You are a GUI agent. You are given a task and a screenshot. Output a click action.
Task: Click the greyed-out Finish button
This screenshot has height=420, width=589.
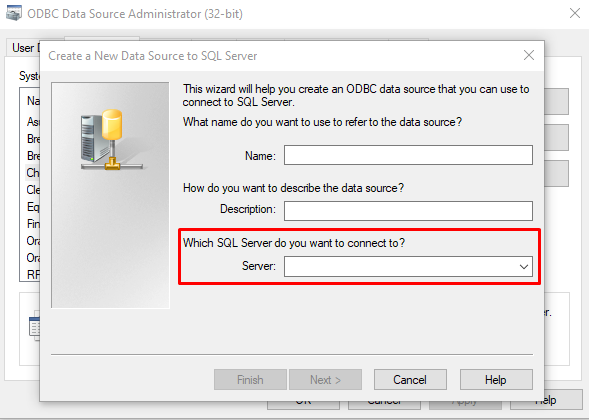[x=250, y=379]
